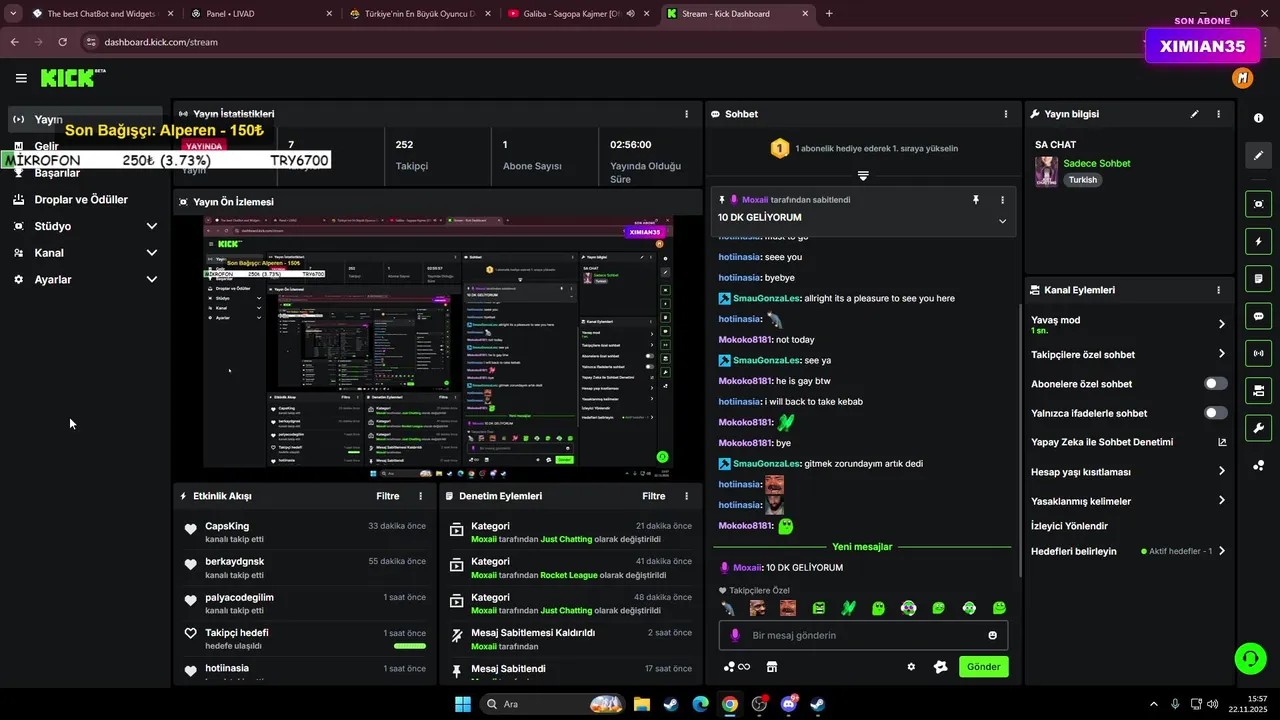This screenshot has width=1280, height=720.
Task: Open Yavaş mod settings arrow
Action: [1221, 324]
